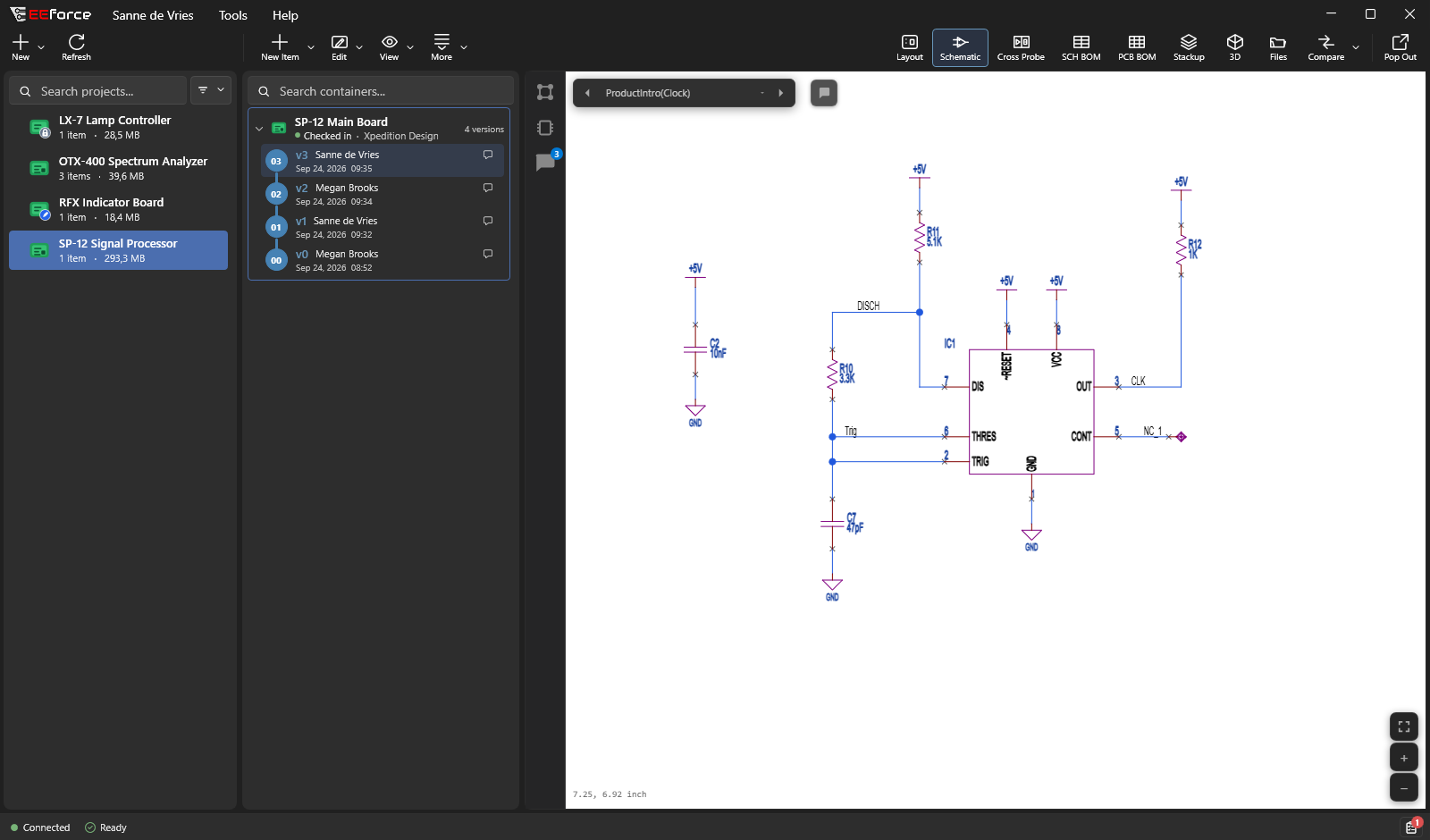The image size is (1430, 840).
Task: Click the component chip sidebar icon
Action: (545, 128)
